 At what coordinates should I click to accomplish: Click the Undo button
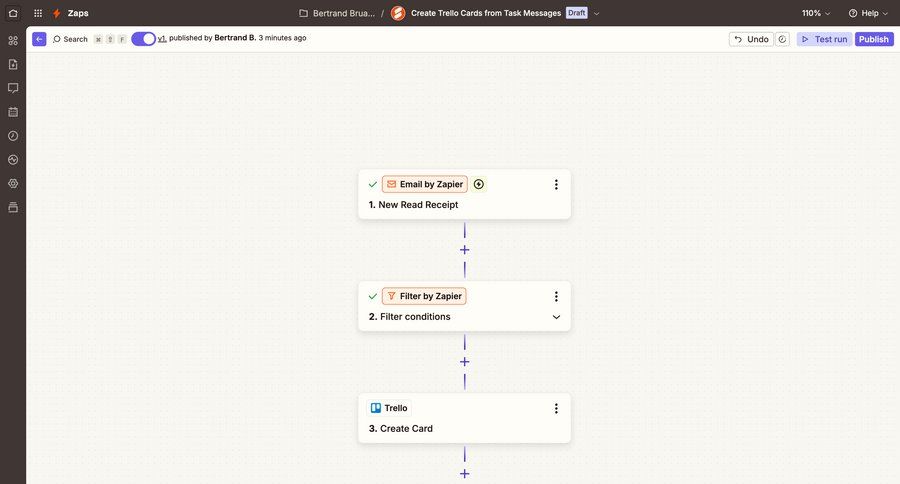pyautogui.click(x=751, y=39)
